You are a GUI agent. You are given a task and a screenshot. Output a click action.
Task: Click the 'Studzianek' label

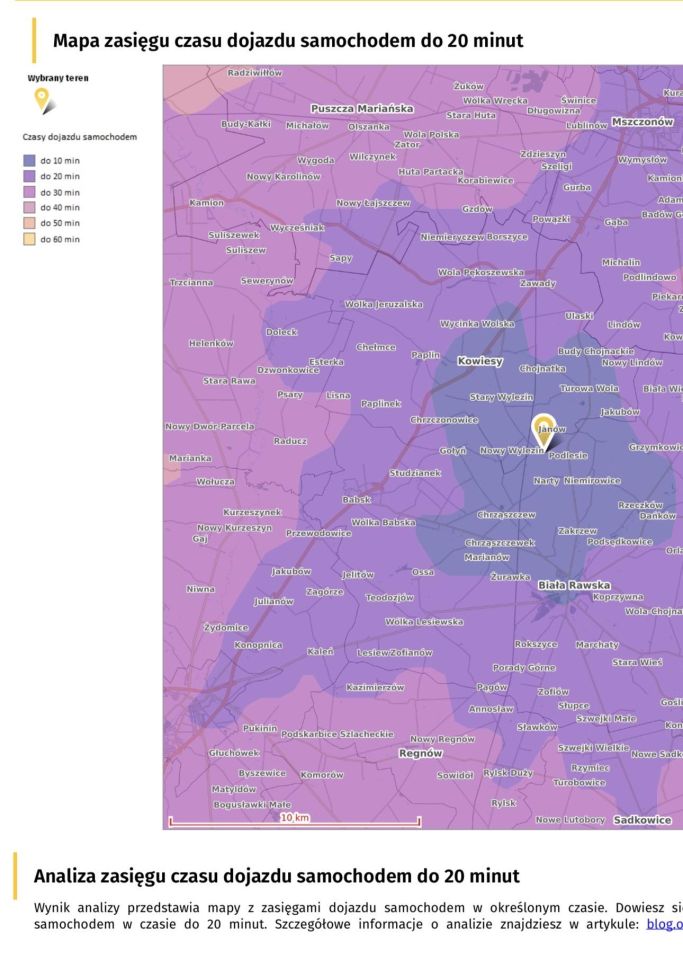[x=415, y=473]
